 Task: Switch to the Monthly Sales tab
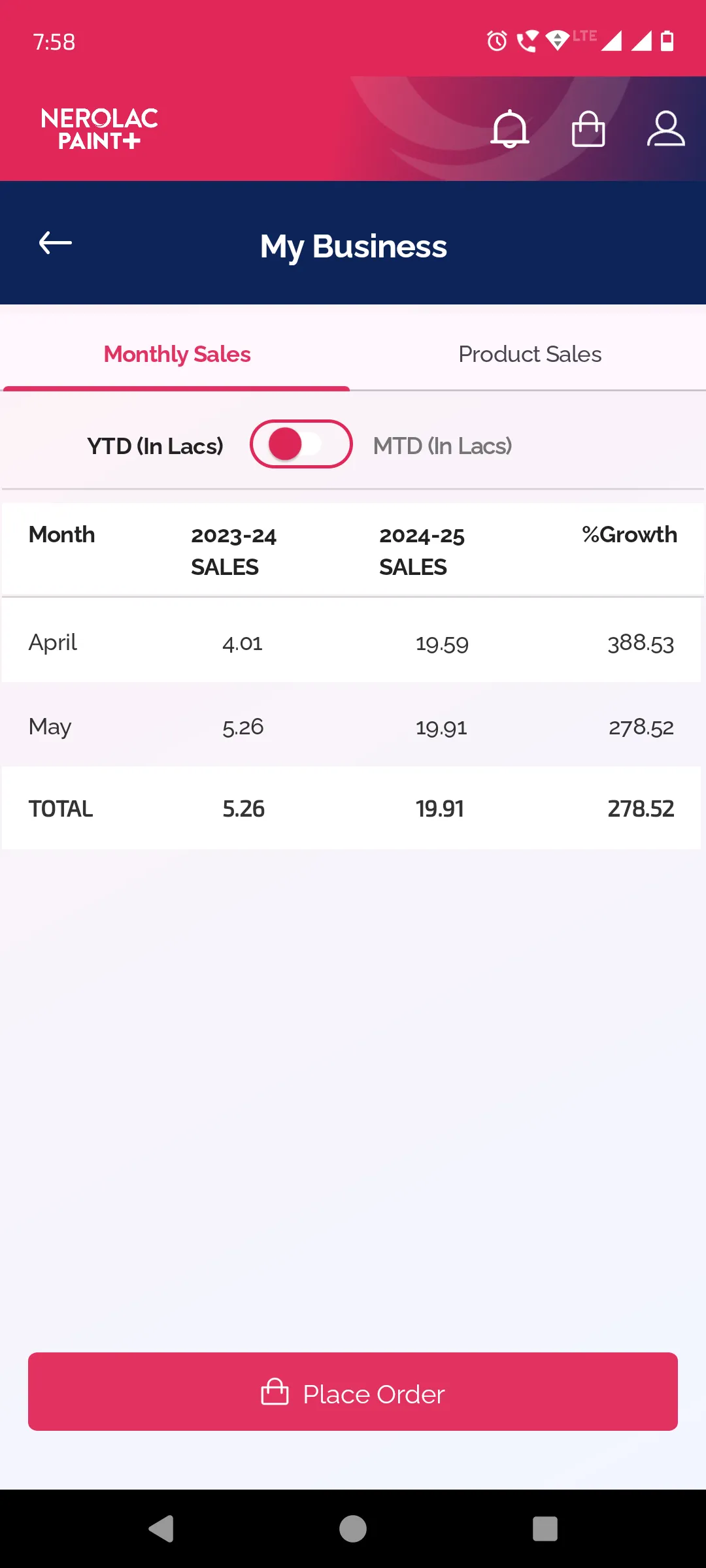click(176, 354)
